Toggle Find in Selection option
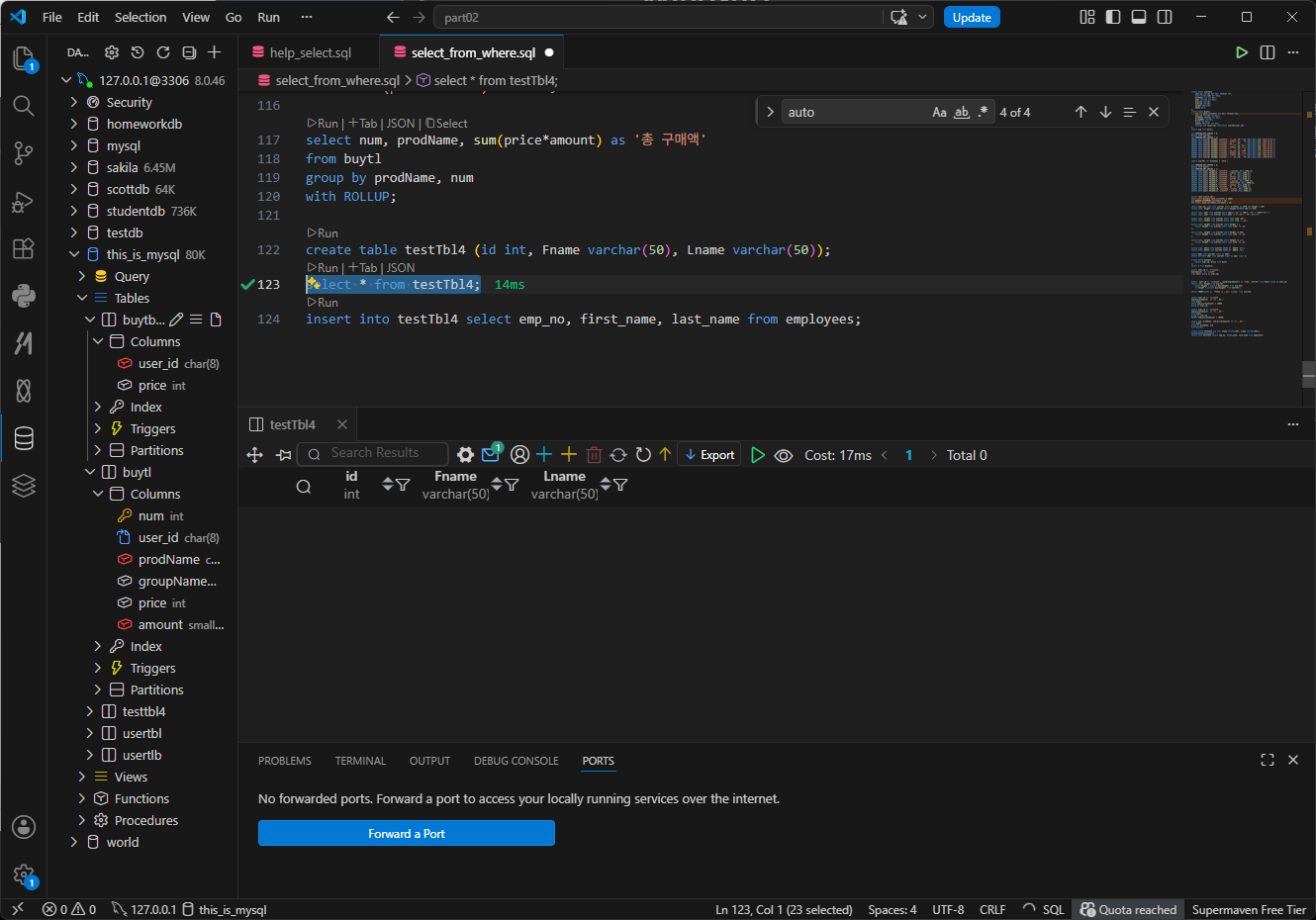Viewport: 1316px width, 920px height. (x=1129, y=112)
